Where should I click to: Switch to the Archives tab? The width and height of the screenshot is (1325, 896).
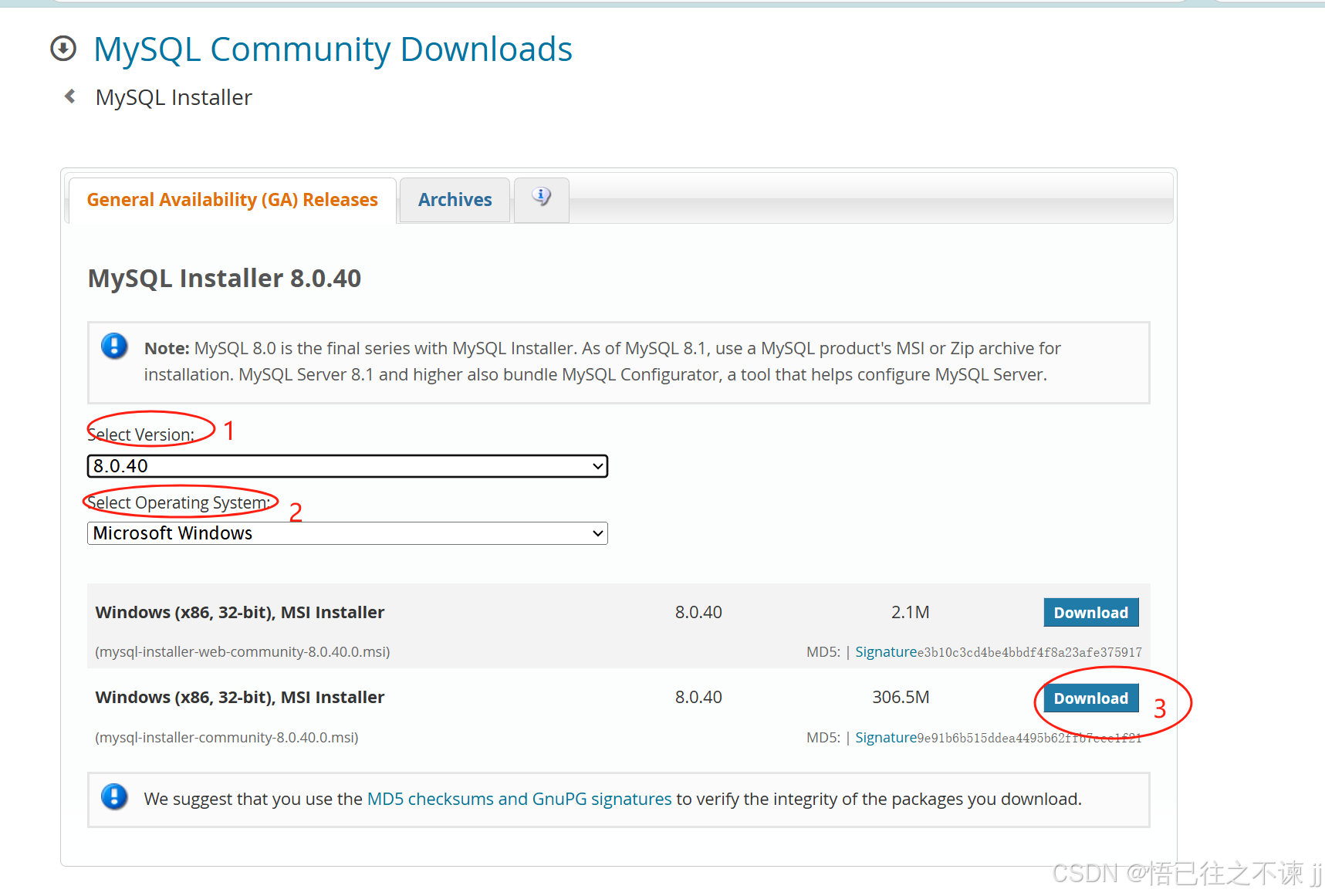(x=455, y=199)
